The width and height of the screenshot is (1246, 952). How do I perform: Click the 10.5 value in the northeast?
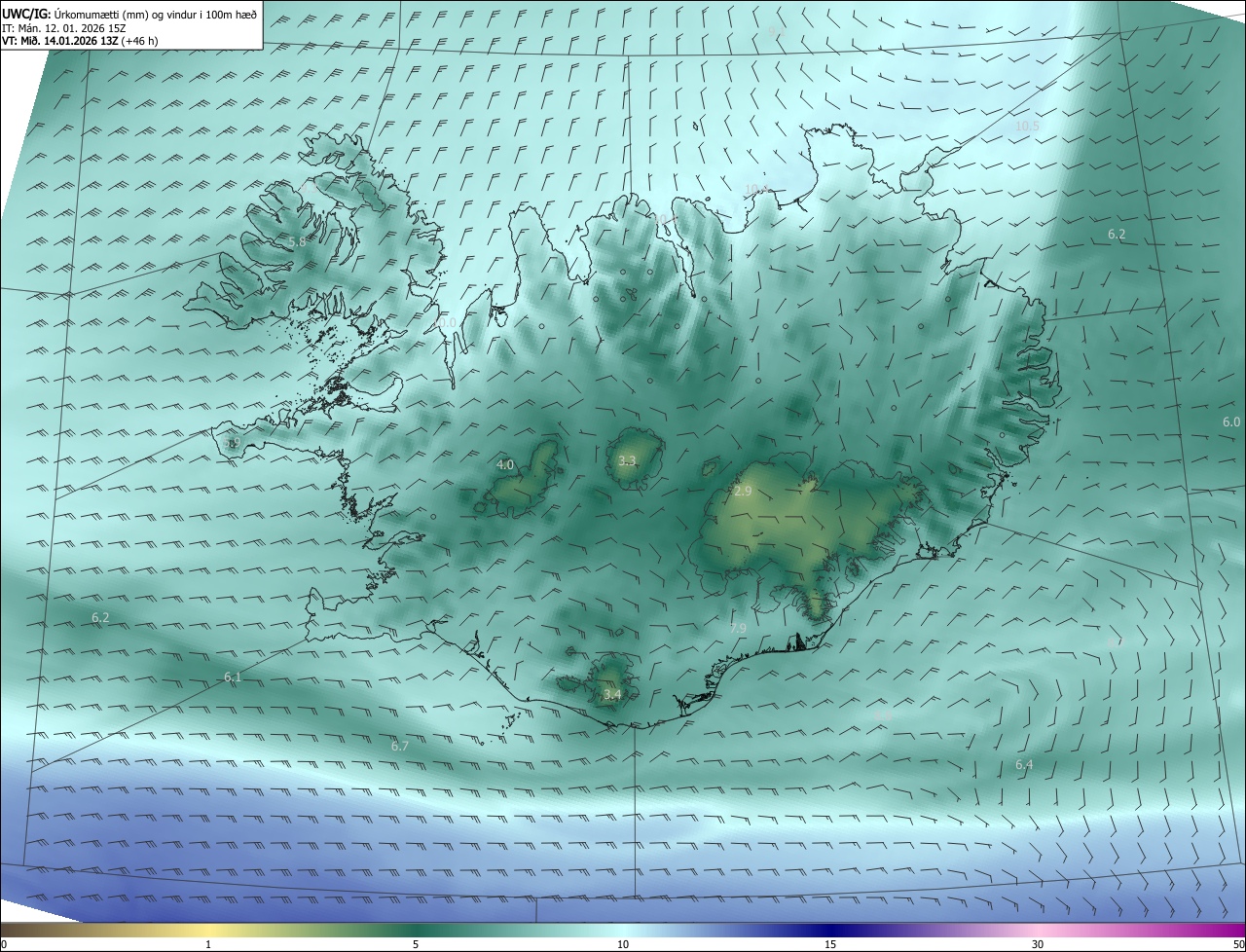[1027, 126]
